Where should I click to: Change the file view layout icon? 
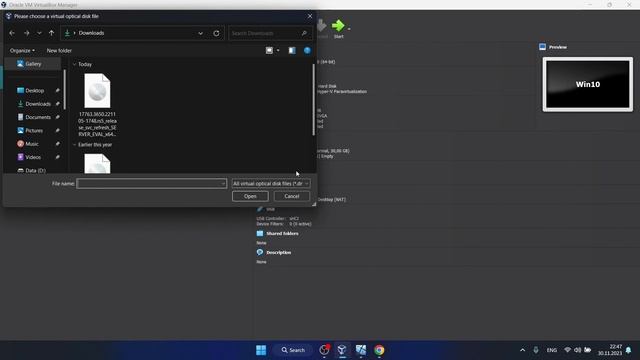(269, 51)
